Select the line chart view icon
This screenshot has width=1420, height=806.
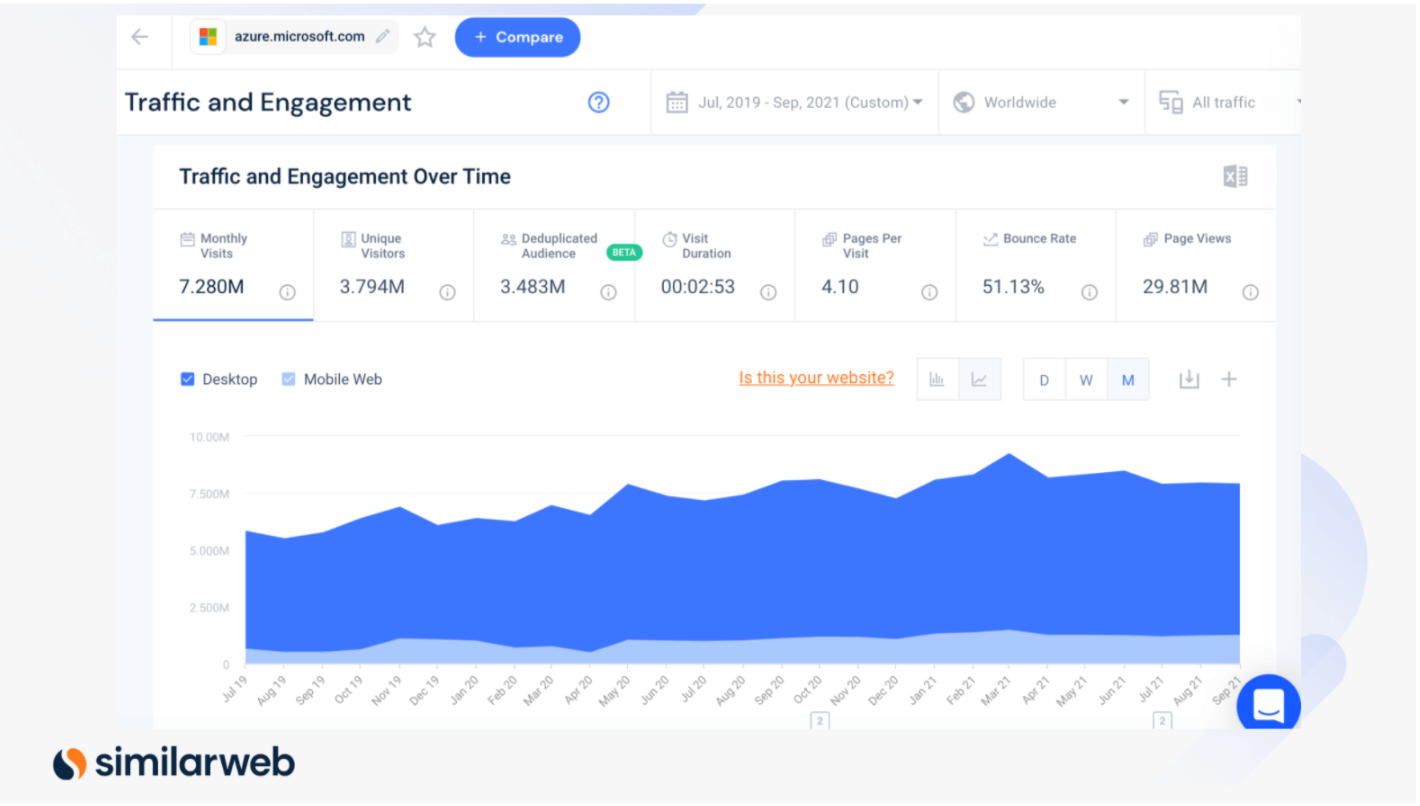(979, 380)
